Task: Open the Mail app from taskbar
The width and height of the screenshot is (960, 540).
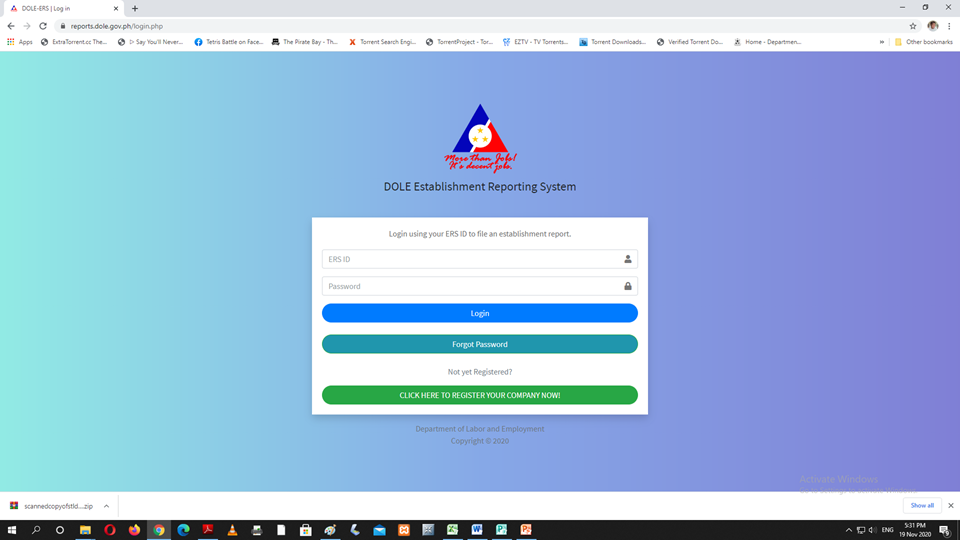Action: click(379, 530)
